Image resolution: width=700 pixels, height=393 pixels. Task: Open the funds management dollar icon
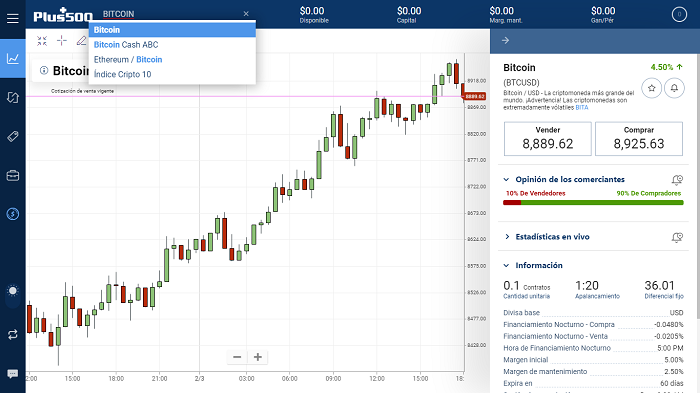[x=12, y=214]
